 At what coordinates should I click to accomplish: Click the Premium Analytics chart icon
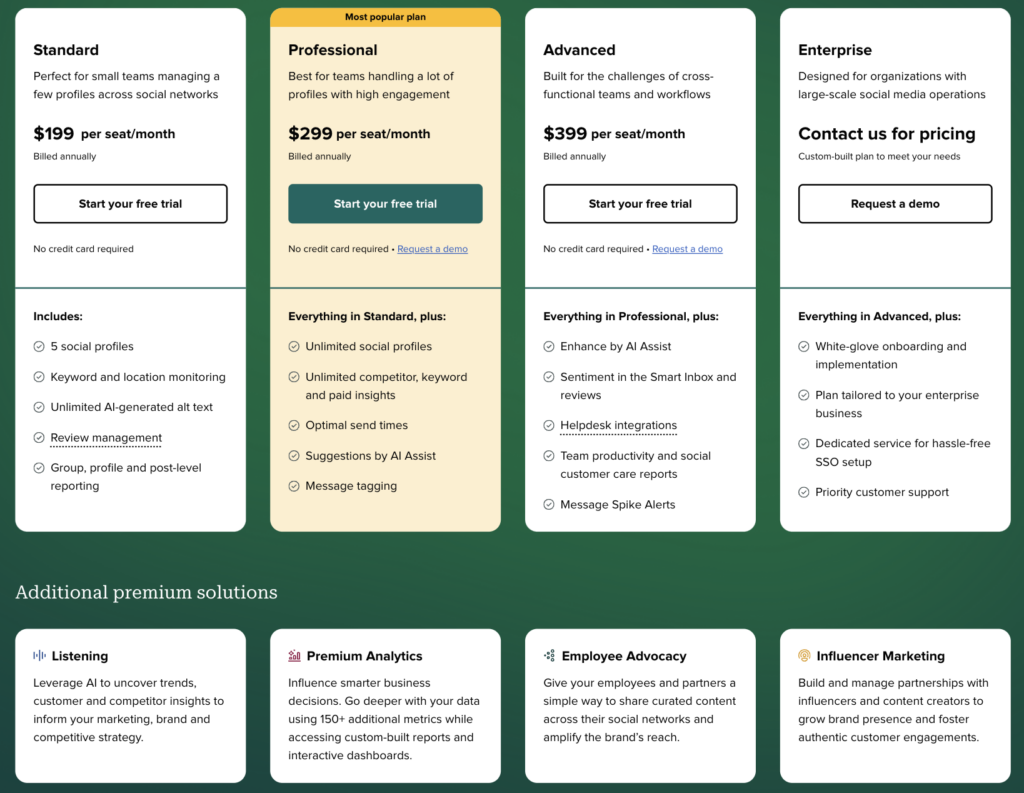295,655
